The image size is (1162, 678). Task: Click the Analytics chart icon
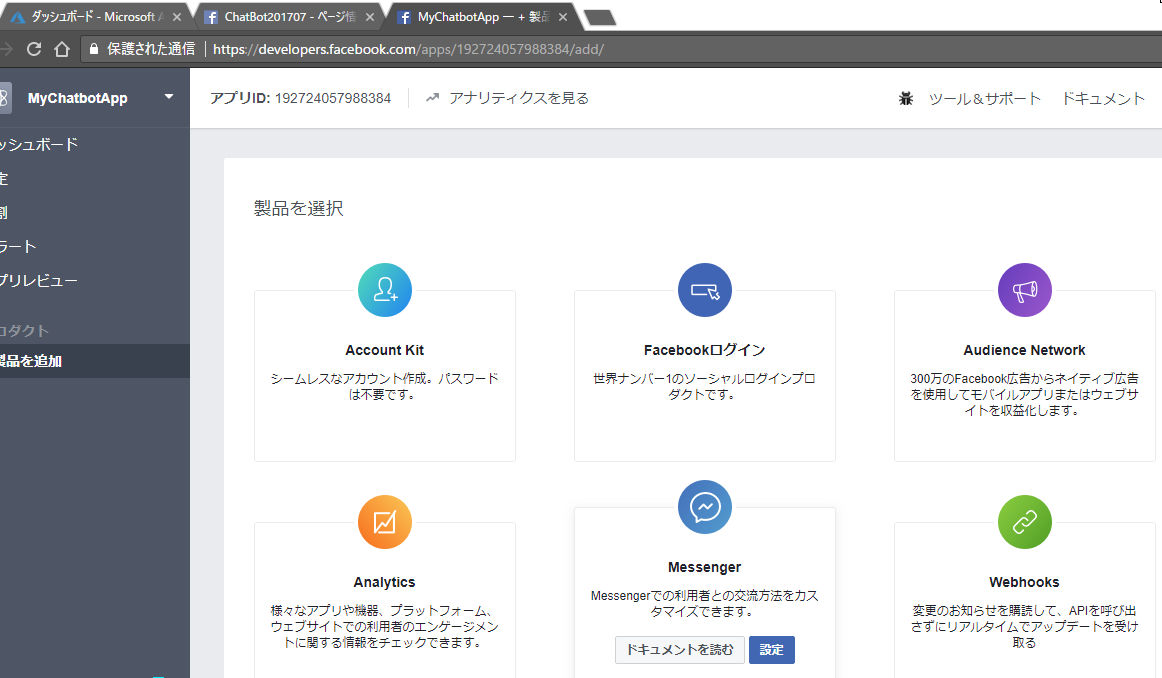tap(385, 522)
